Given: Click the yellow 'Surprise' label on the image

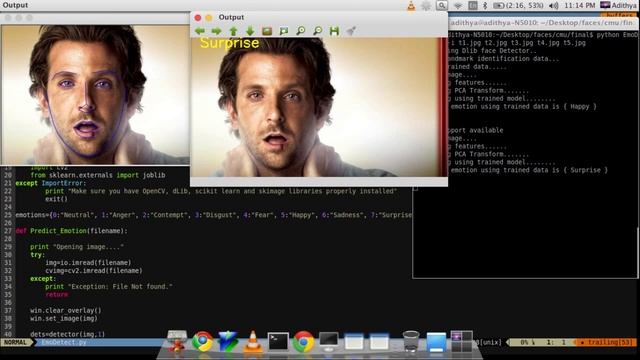Looking at the screenshot, I should click(x=229, y=43).
